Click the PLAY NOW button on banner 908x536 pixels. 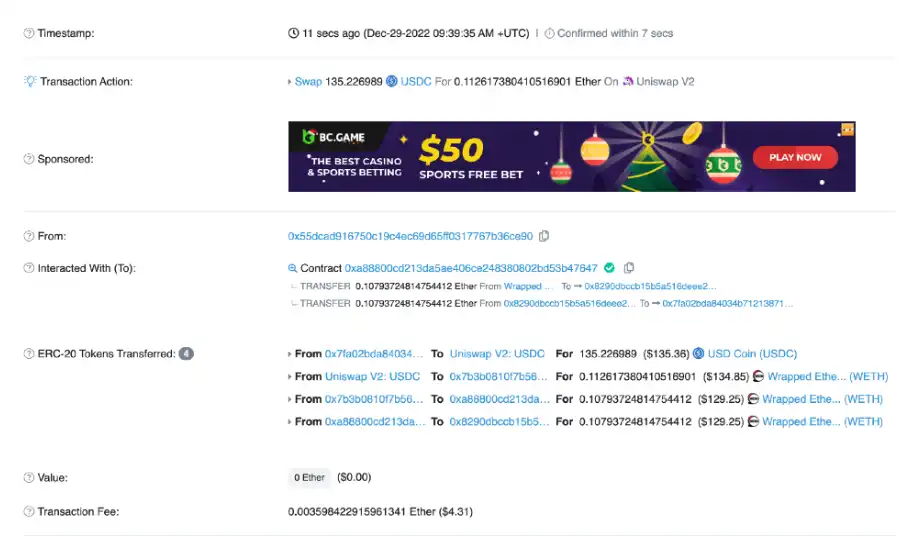[795, 157]
